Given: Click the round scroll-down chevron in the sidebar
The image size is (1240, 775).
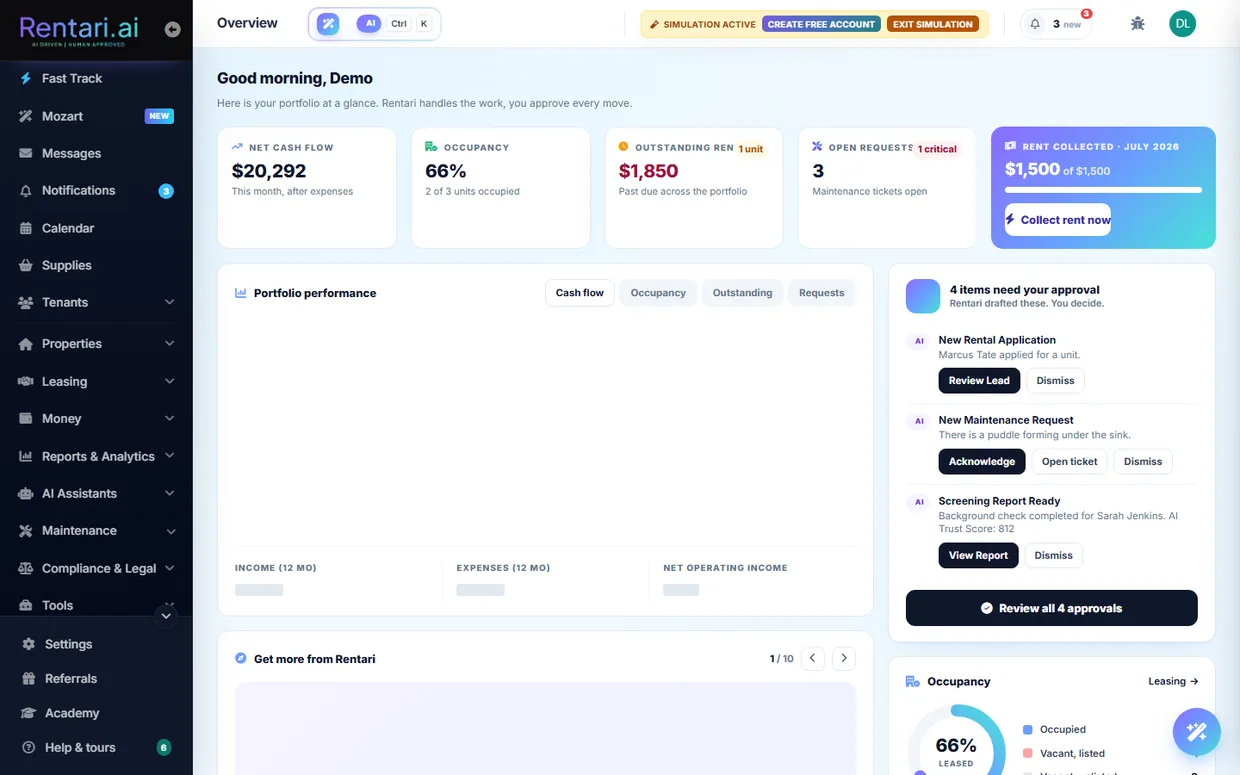Looking at the screenshot, I should click(x=167, y=616).
